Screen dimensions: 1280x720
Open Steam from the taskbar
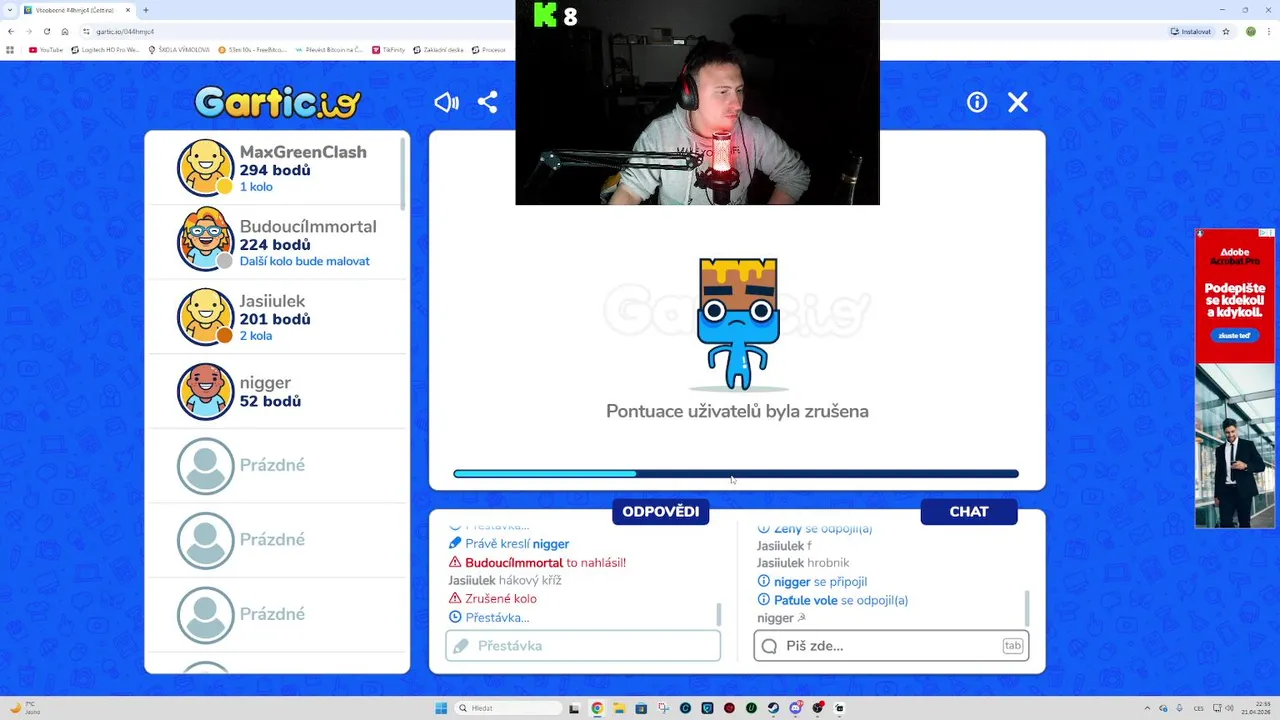773,708
